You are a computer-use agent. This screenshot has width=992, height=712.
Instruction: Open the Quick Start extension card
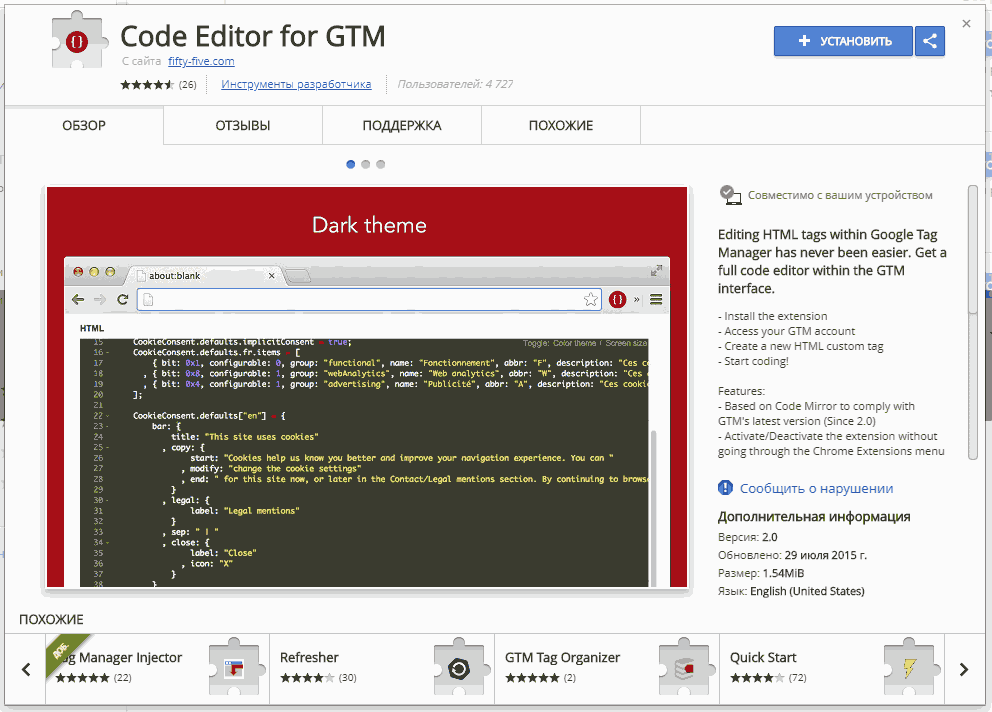[x=832, y=669]
